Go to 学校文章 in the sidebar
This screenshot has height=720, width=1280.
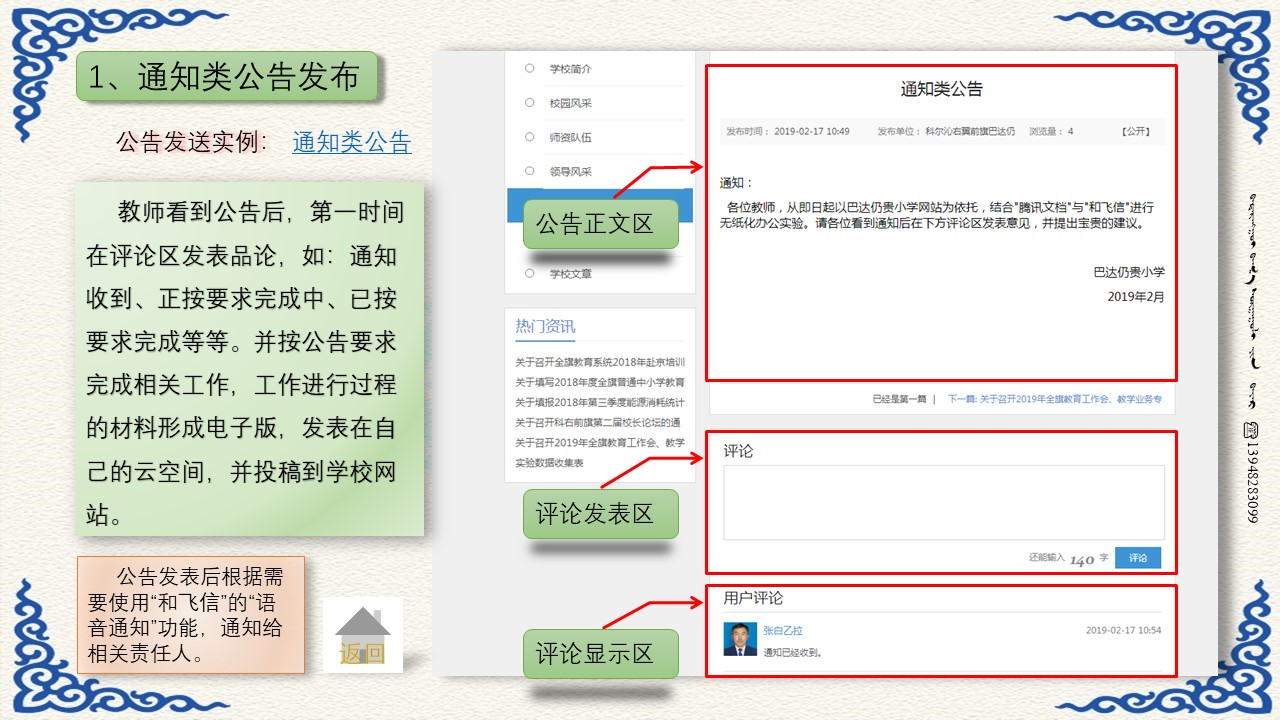pyautogui.click(x=570, y=273)
